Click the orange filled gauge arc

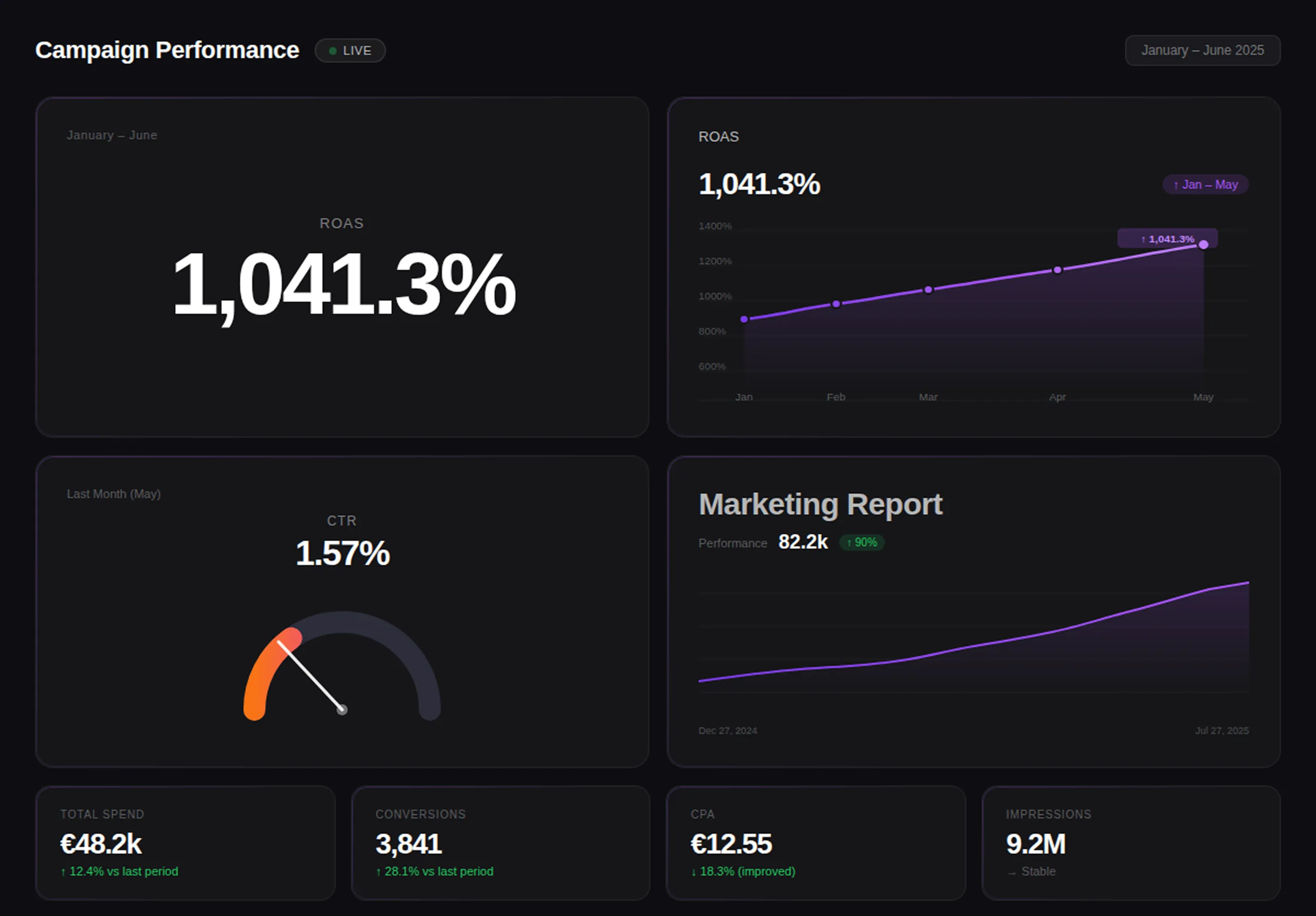click(x=266, y=668)
